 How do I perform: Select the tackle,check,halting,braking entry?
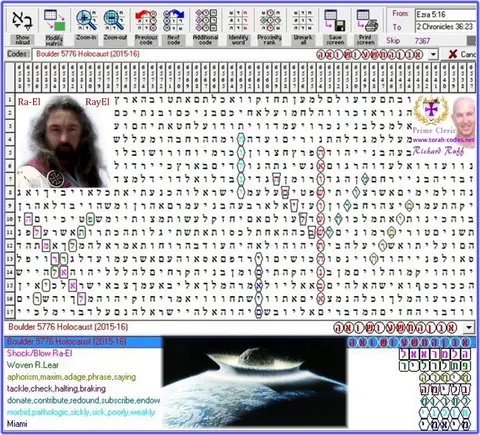click(56, 389)
